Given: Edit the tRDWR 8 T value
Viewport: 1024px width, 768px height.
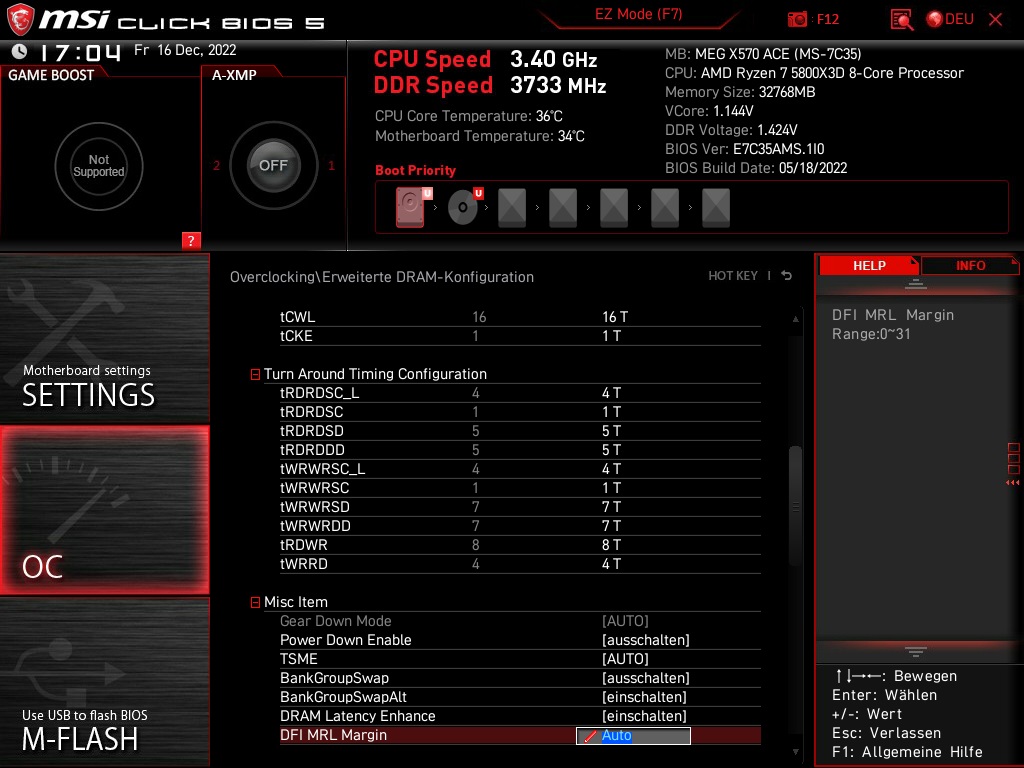Looking at the screenshot, I should (611, 545).
